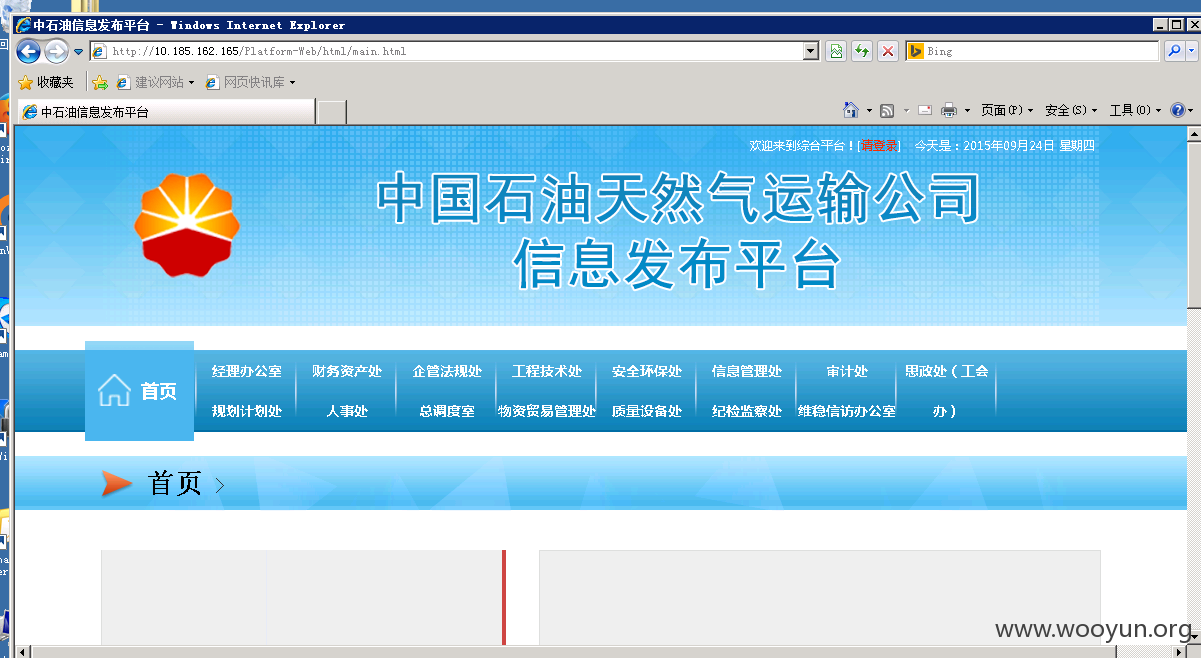
Task: Click the date text 2015年09月24日 星期四
Action: click(1029, 146)
